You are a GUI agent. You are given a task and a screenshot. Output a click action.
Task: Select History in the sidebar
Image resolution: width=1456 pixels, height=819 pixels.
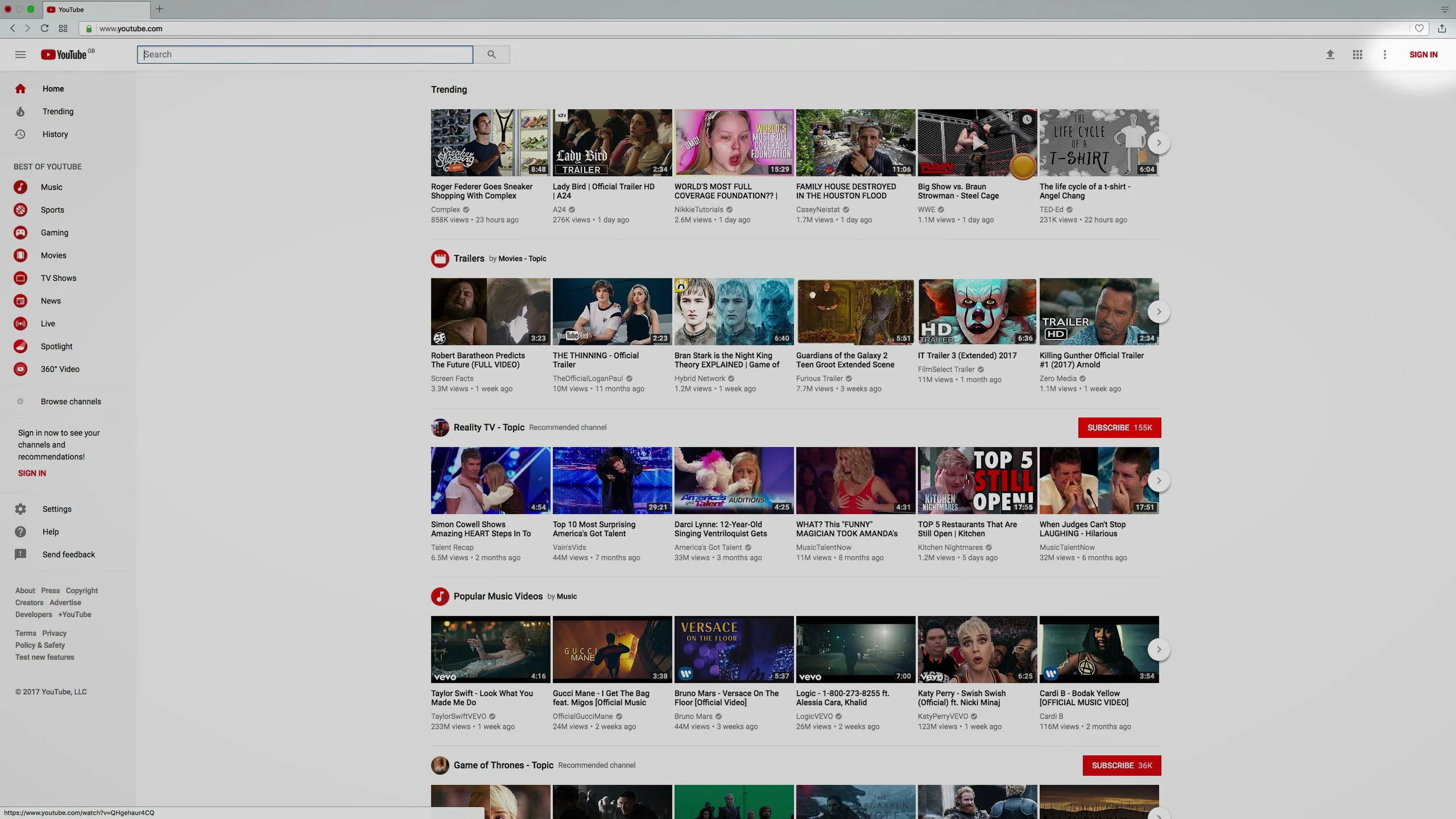click(55, 134)
